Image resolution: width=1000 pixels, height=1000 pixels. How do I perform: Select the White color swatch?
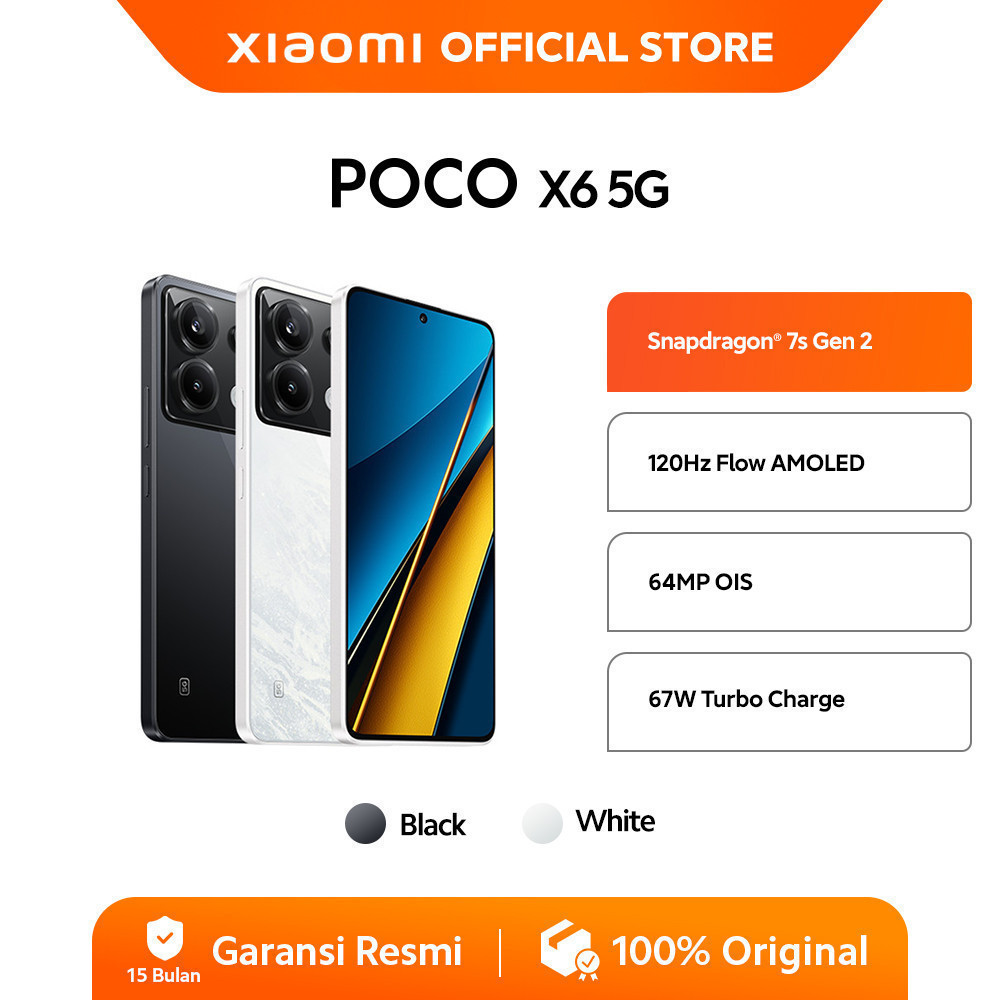(542, 823)
